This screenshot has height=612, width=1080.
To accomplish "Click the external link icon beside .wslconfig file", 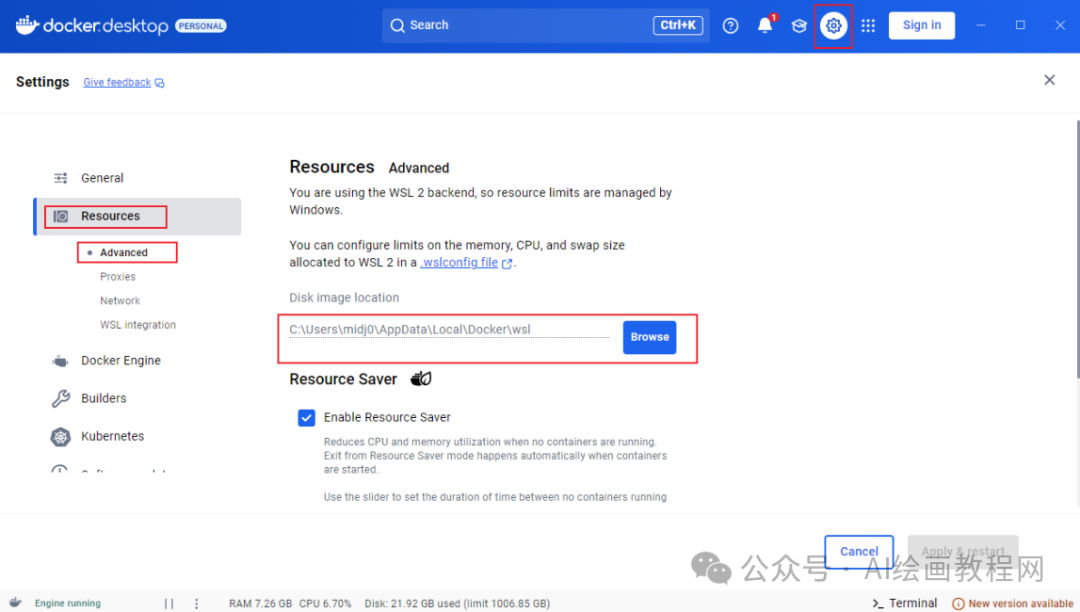I will 507,264.
